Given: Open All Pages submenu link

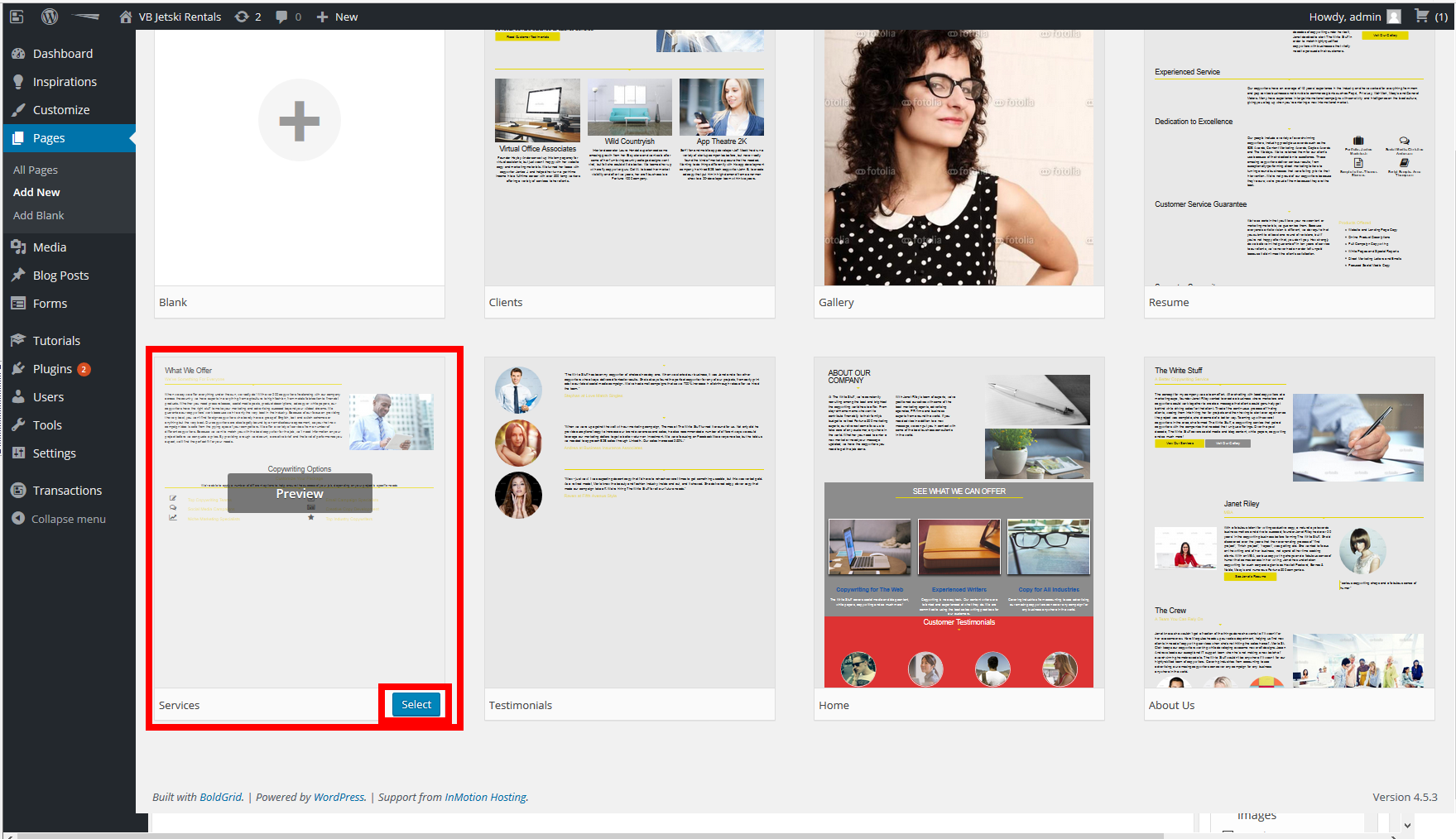Looking at the screenshot, I should coord(36,170).
